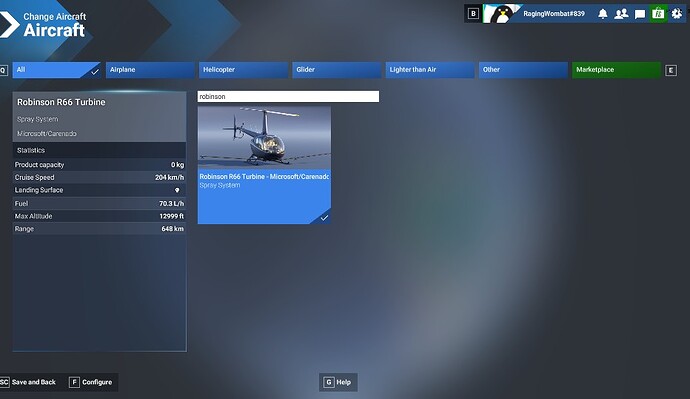Viewport: 690px width, 399px height.
Task: Open the Help button
Action: click(338, 382)
